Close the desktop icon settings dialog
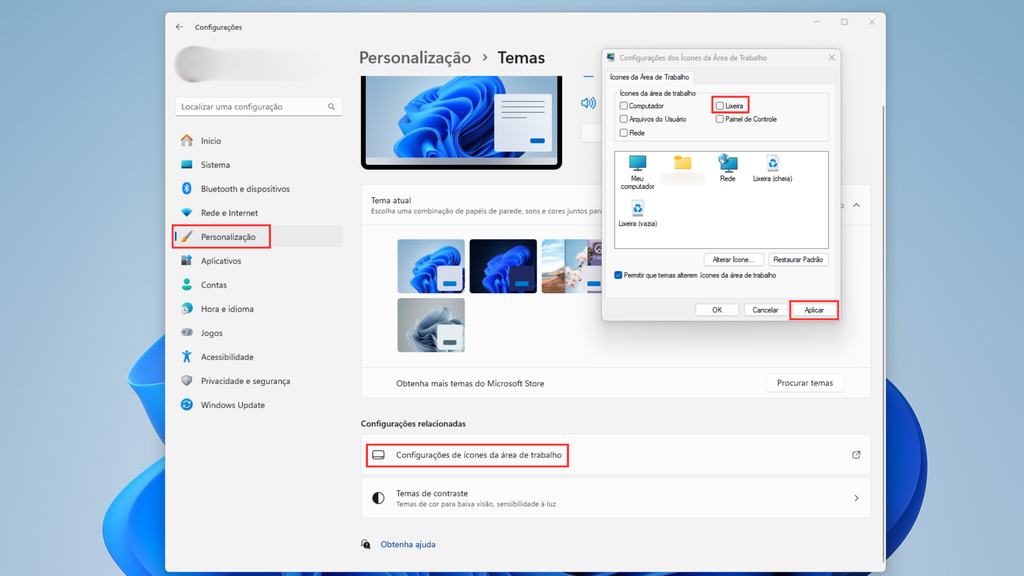This screenshot has height=576, width=1024. click(x=831, y=57)
